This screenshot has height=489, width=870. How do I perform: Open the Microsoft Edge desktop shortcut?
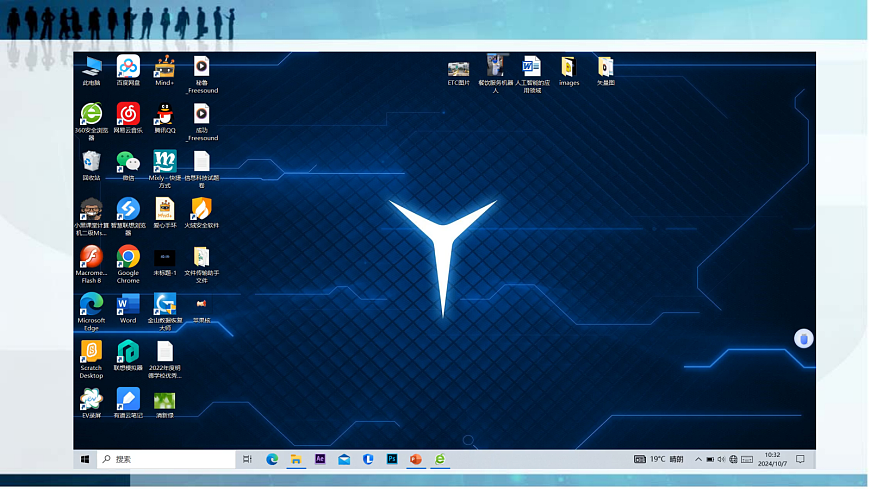[91, 305]
